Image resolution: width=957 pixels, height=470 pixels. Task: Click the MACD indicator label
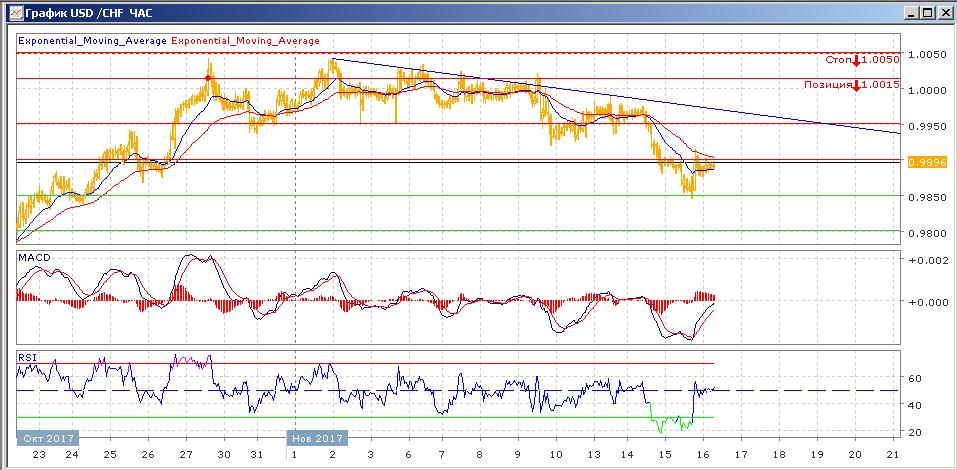[33, 258]
